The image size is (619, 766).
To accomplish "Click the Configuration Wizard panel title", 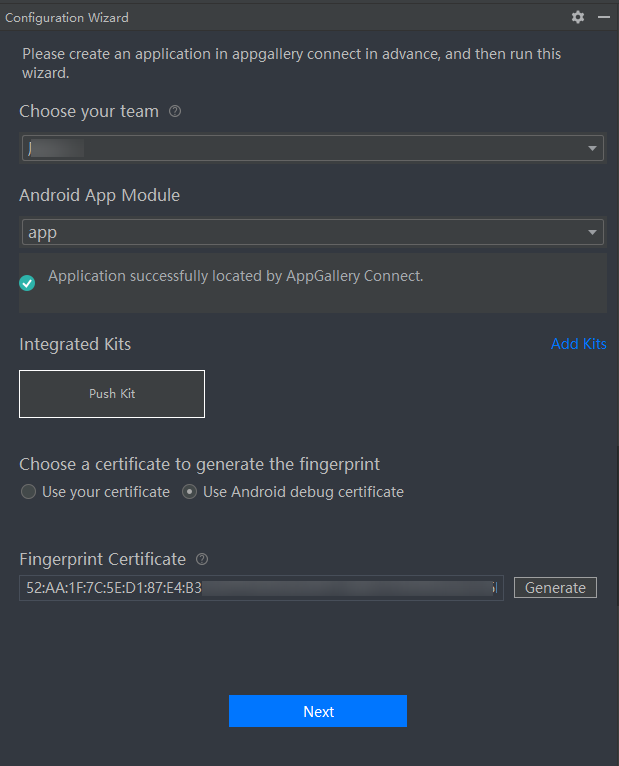I will (67, 17).
